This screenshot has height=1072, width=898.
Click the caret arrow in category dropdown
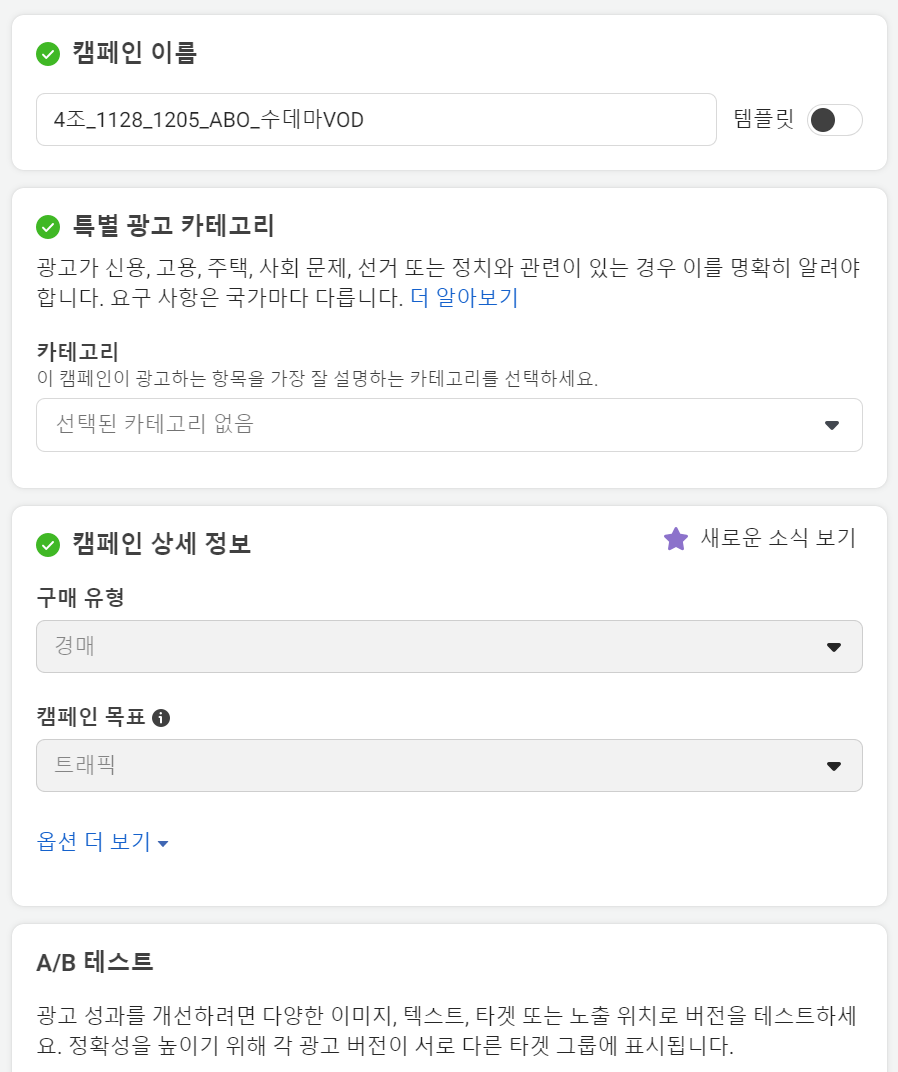pyautogui.click(x=832, y=425)
